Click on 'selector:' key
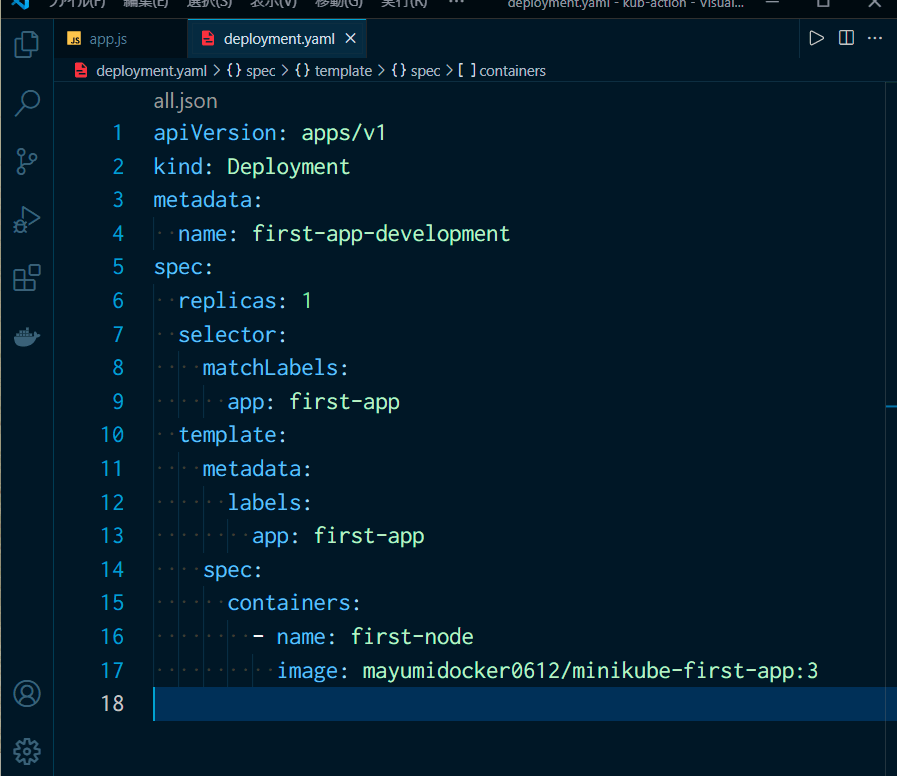Image resolution: width=897 pixels, height=776 pixels. (232, 335)
